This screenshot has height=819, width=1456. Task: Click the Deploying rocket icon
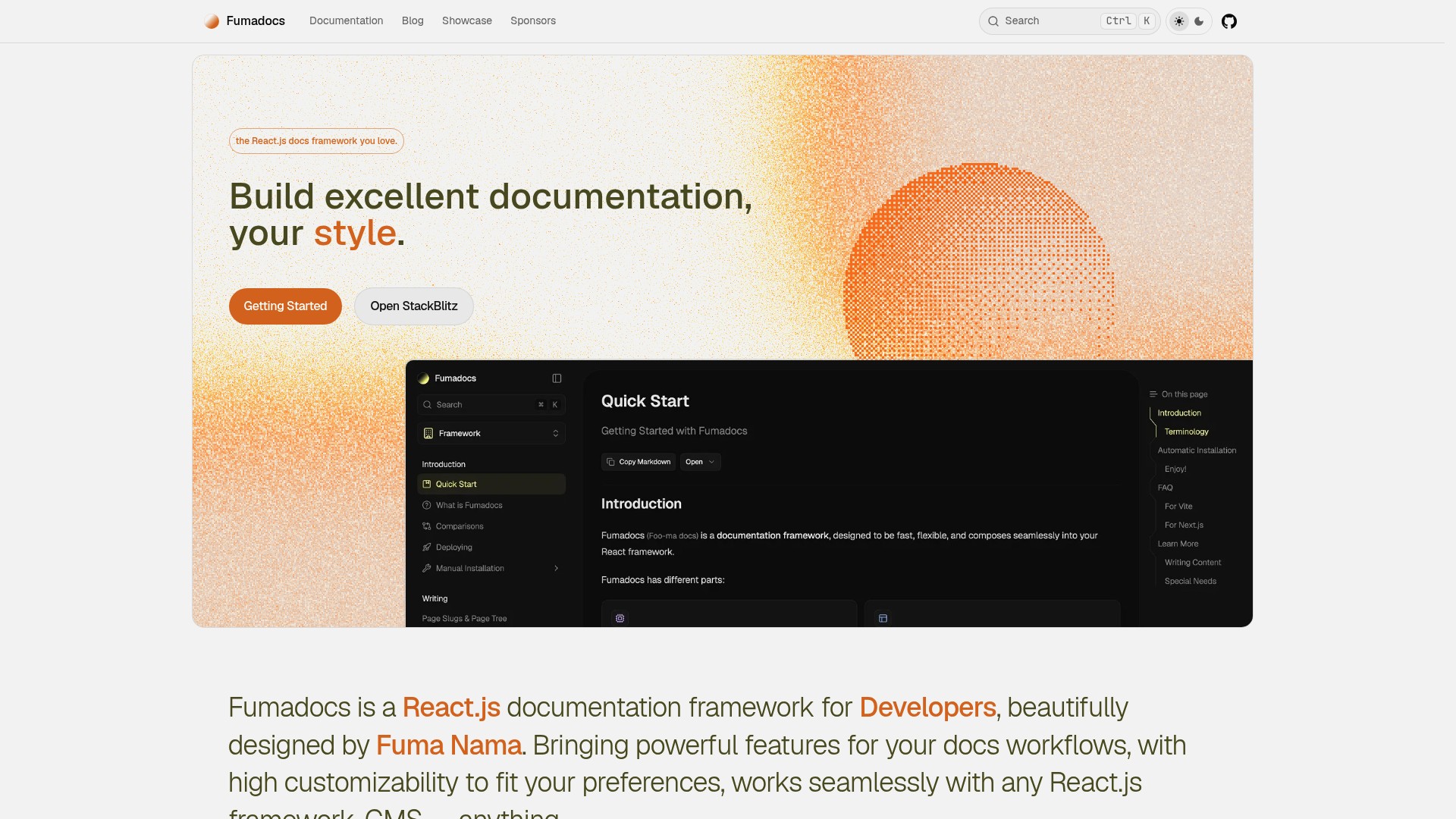tap(427, 548)
